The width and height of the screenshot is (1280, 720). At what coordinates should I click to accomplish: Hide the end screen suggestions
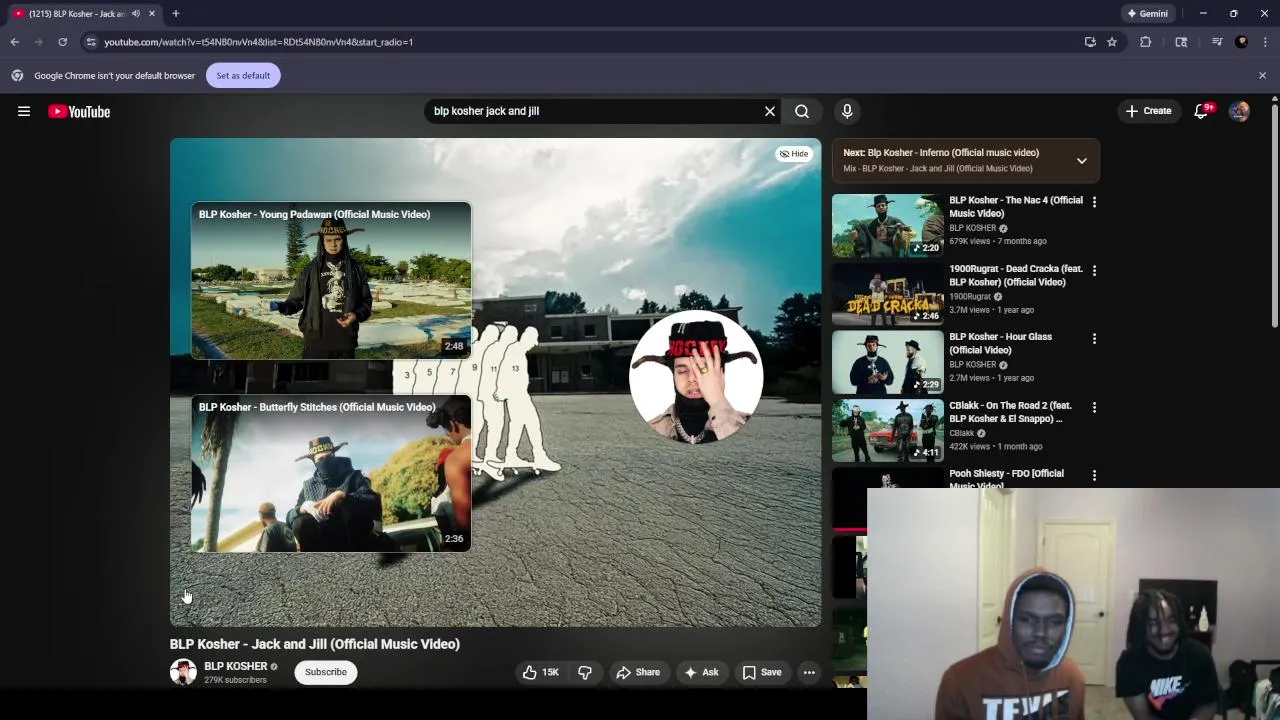pos(794,153)
